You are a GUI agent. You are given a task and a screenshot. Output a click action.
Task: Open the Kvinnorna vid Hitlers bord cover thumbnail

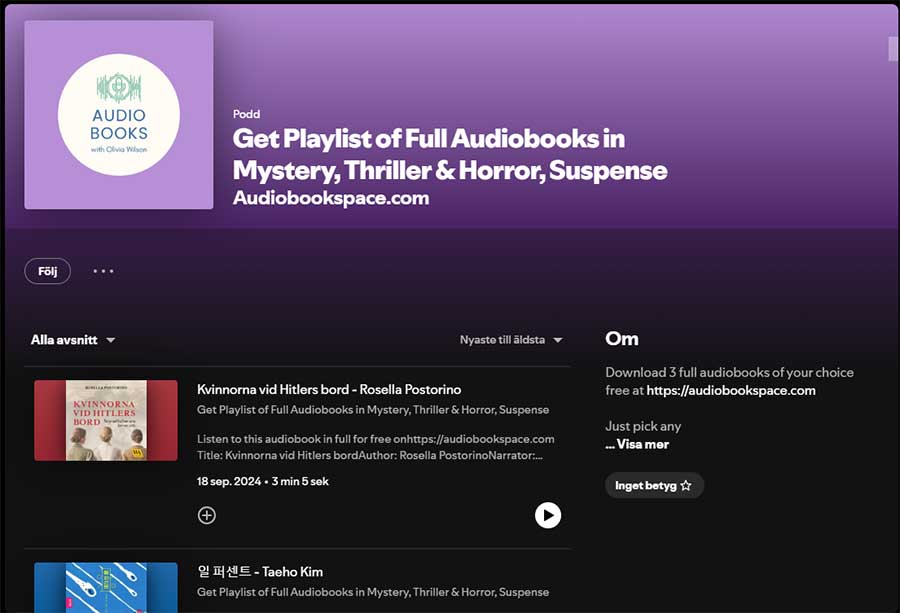106,420
